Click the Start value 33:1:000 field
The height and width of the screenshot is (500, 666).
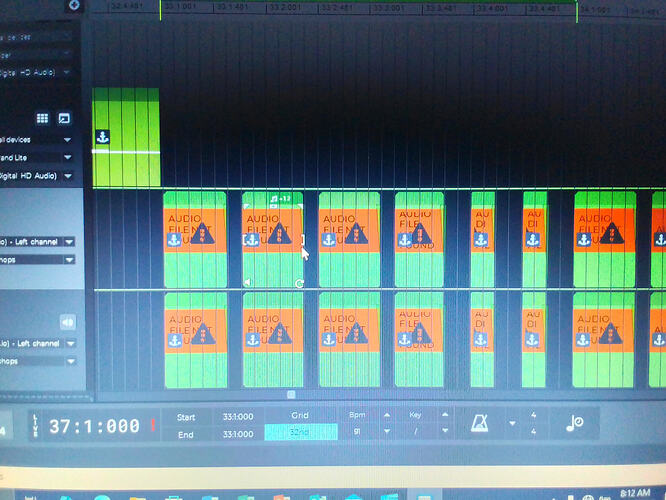point(238,417)
